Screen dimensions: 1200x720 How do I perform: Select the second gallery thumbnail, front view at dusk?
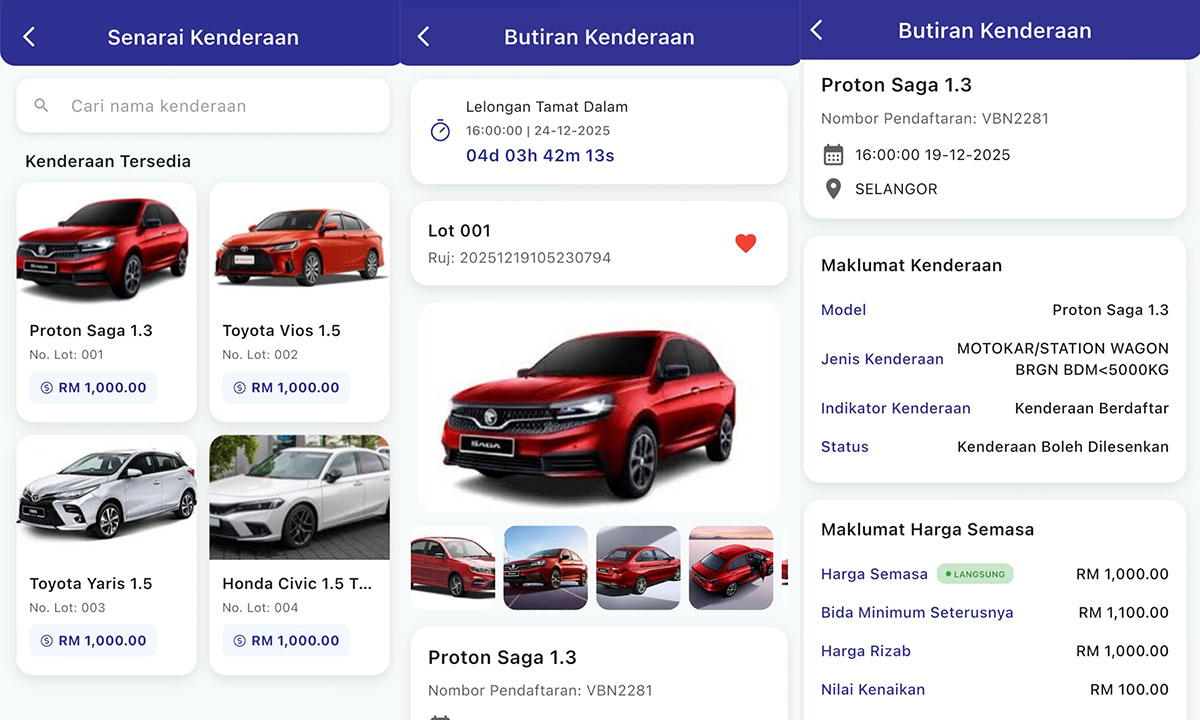point(545,568)
